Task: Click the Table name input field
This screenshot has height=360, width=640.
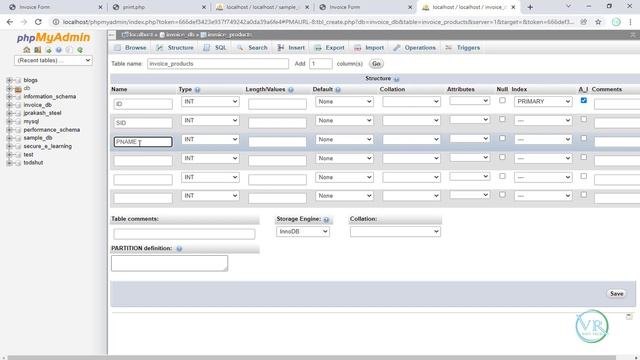Action: click(218, 64)
